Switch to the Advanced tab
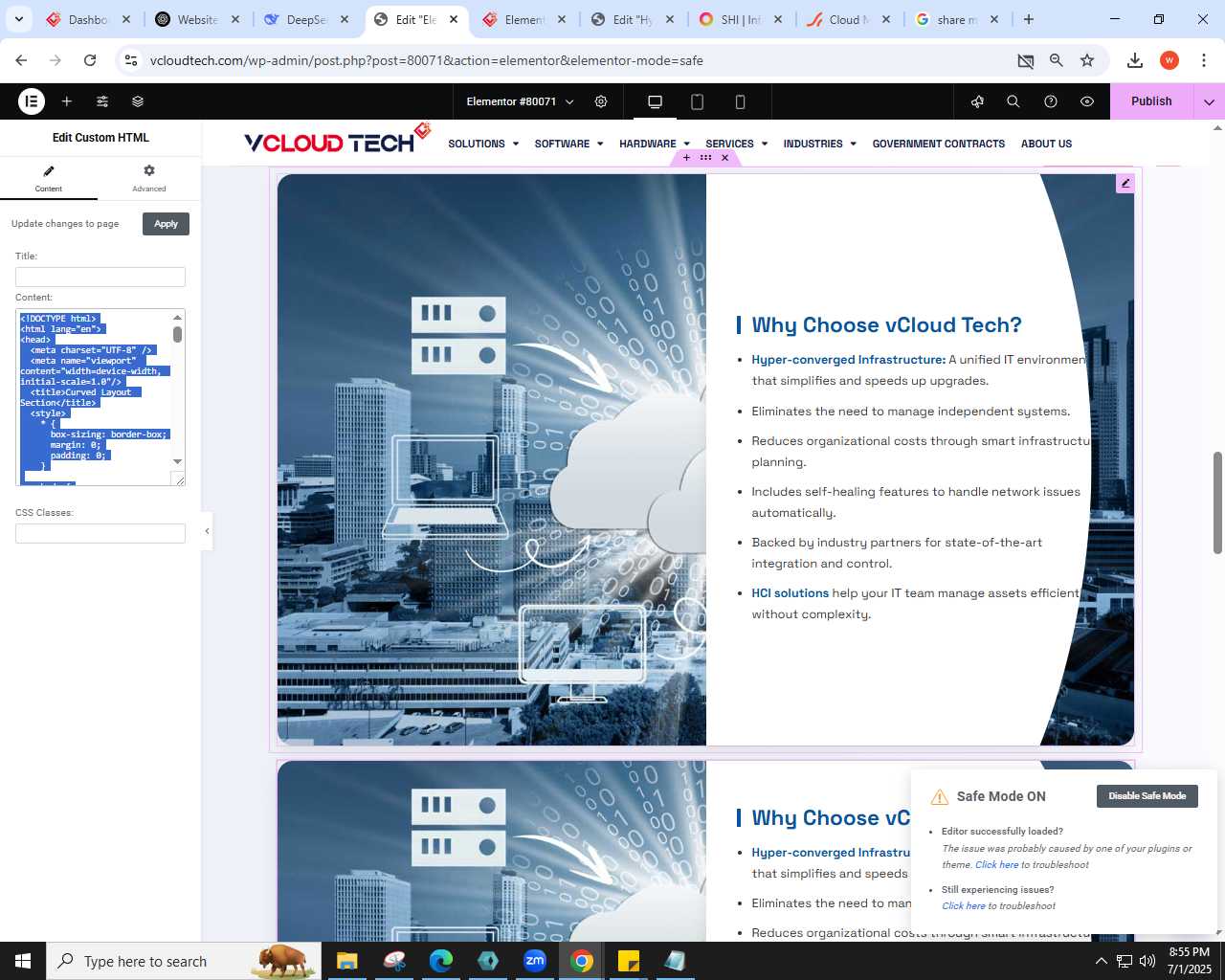 (149, 178)
